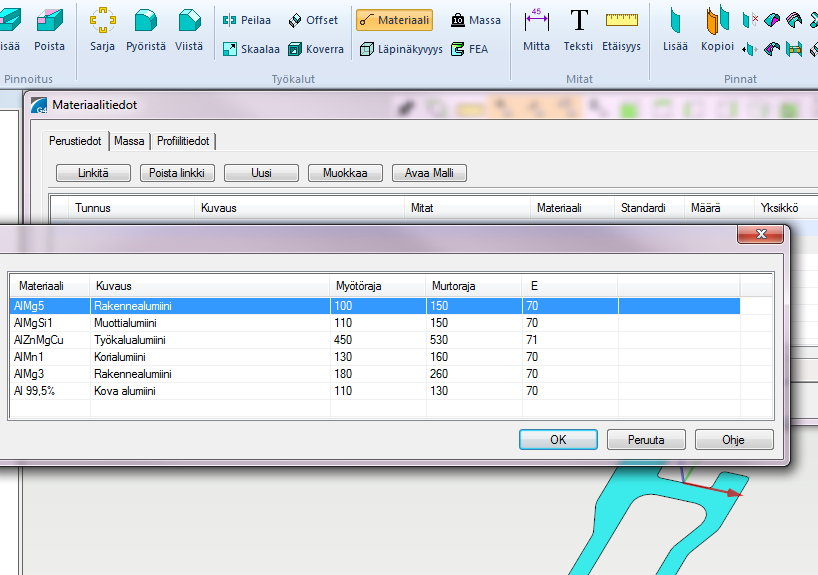Select the Mitta dimension tool

point(537,29)
